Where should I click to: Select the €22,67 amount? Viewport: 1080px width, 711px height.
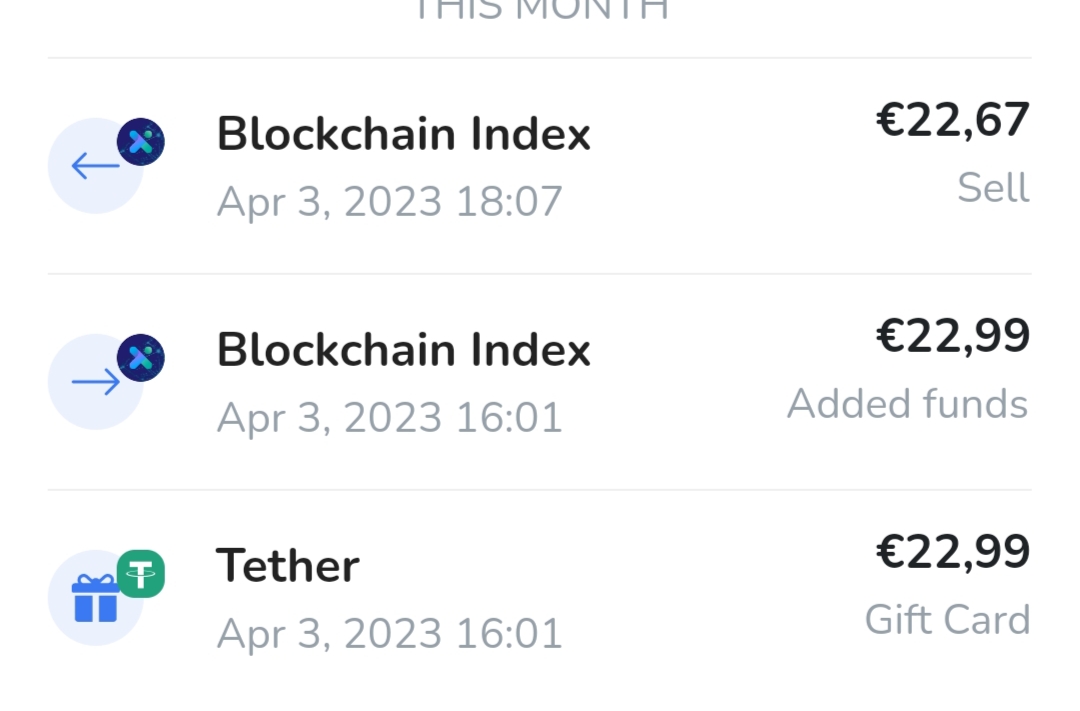click(953, 120)
